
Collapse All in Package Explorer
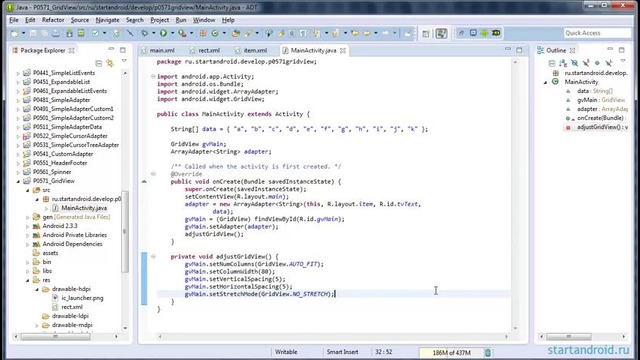pyautogui.click(x=98, y=63)
